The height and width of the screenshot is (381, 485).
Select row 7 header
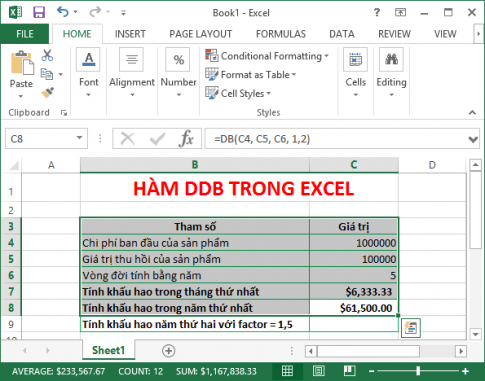[11, 292]
